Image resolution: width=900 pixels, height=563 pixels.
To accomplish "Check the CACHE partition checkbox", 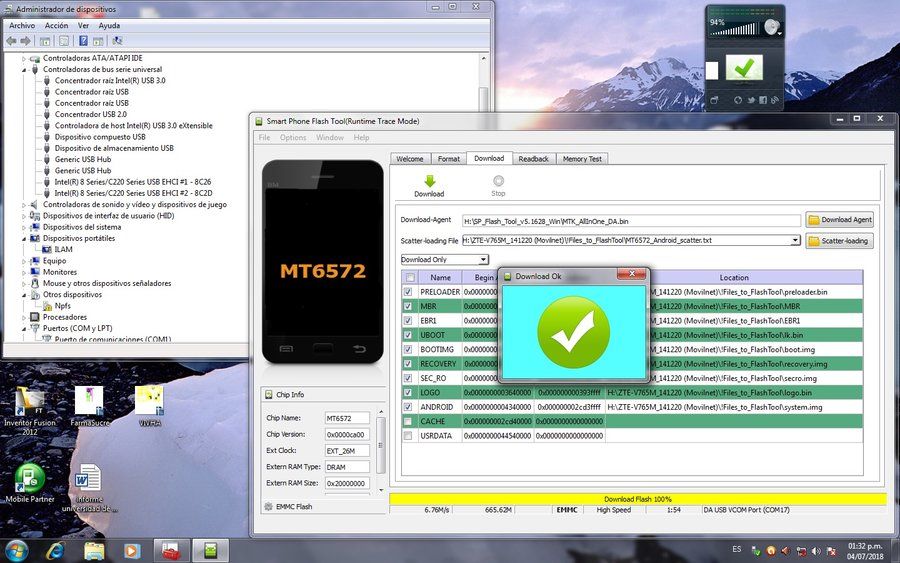I will 408,421.
